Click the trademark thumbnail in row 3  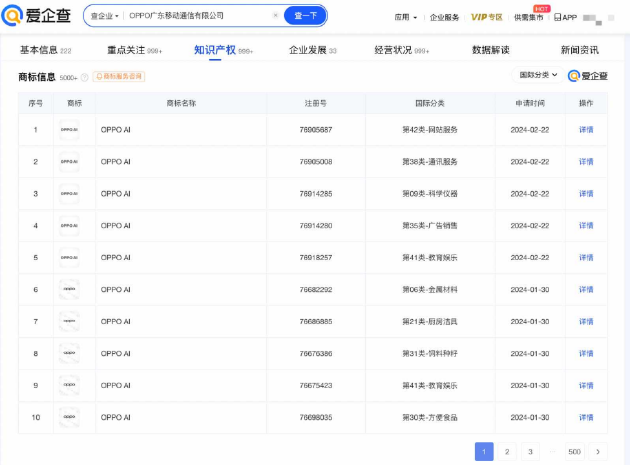pos(69,194)
